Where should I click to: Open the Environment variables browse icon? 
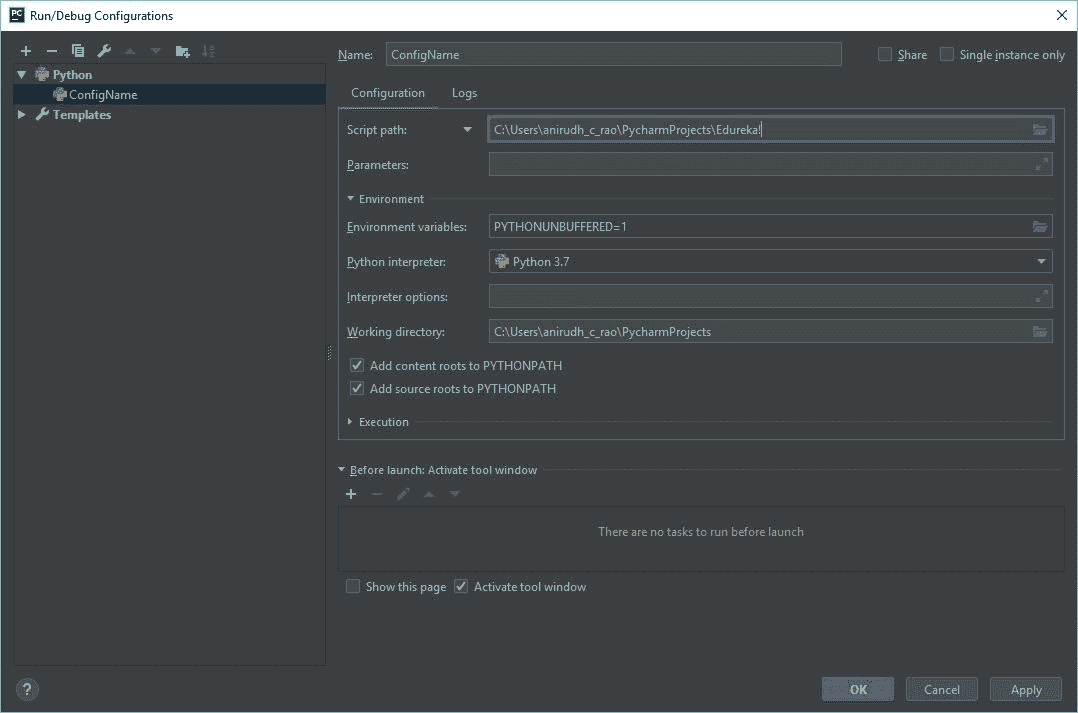coord(1040,226)
